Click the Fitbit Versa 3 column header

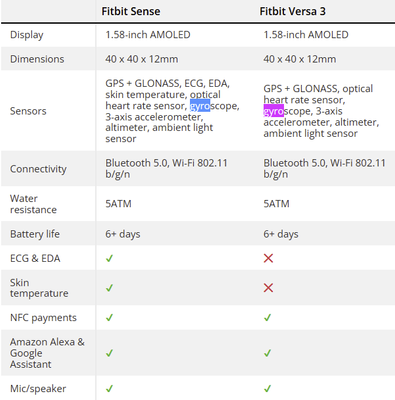coord(293,11)
